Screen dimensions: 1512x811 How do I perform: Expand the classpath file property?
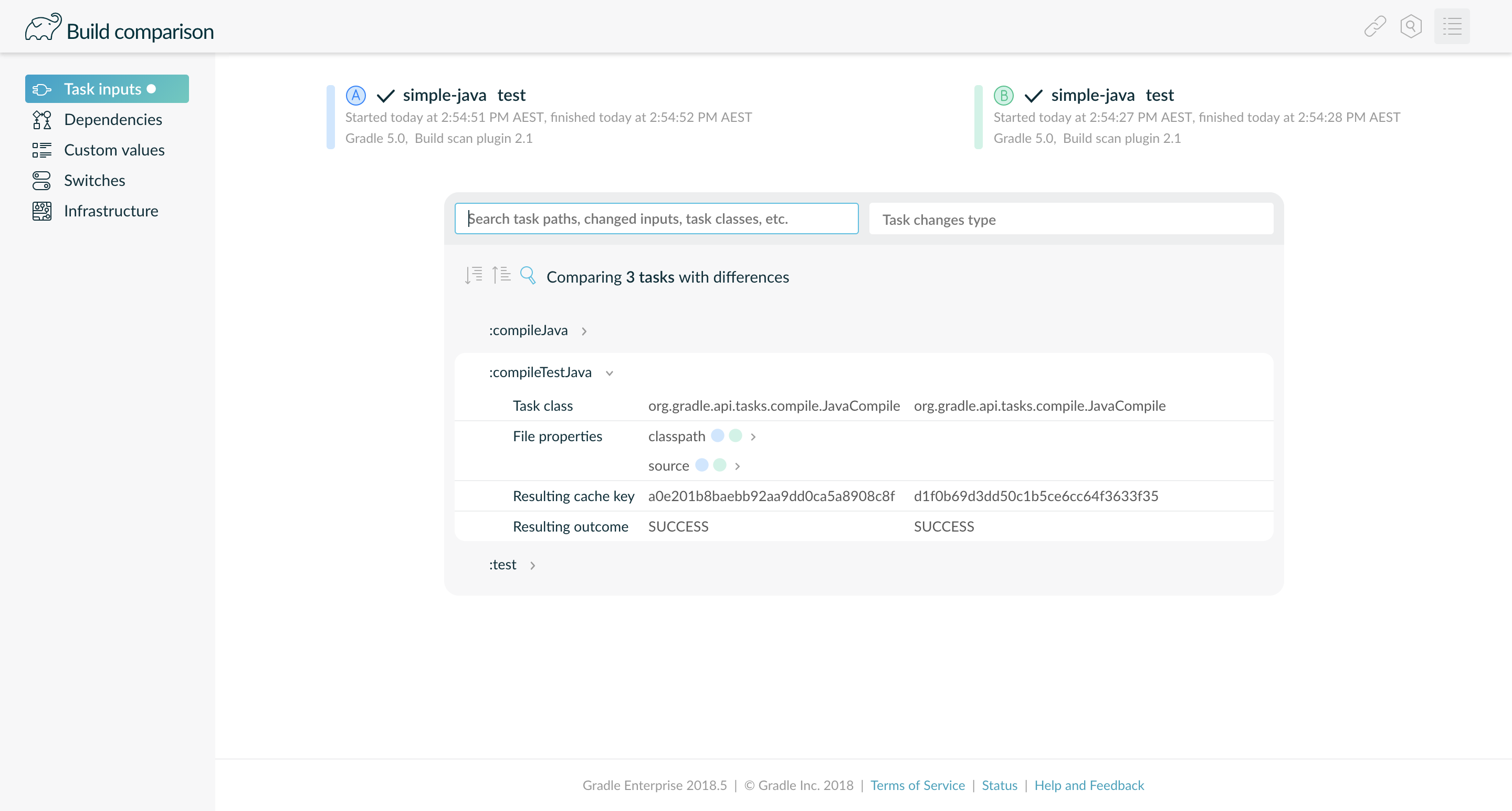point(753,437)
